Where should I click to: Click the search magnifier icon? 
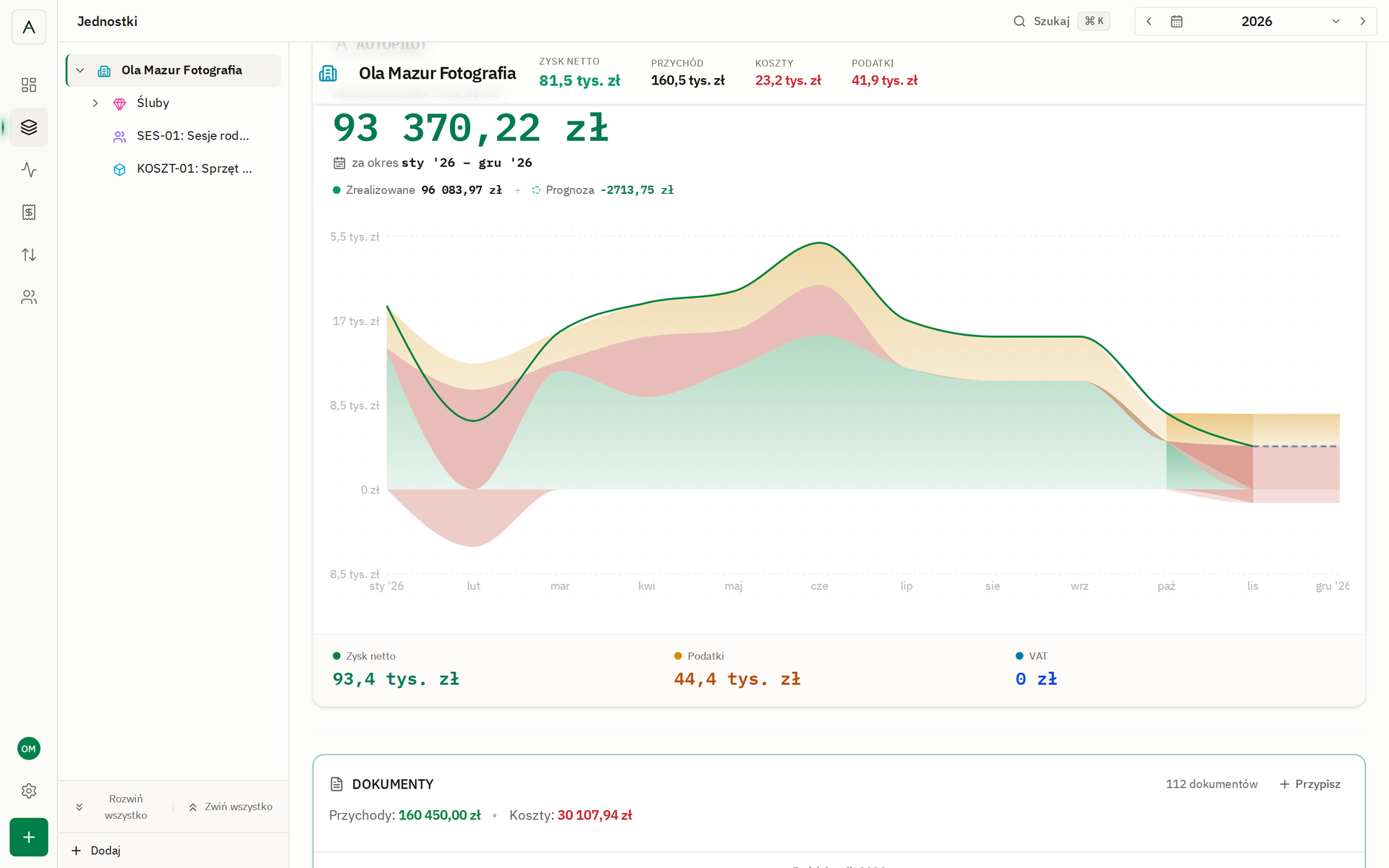[1019, 22]
